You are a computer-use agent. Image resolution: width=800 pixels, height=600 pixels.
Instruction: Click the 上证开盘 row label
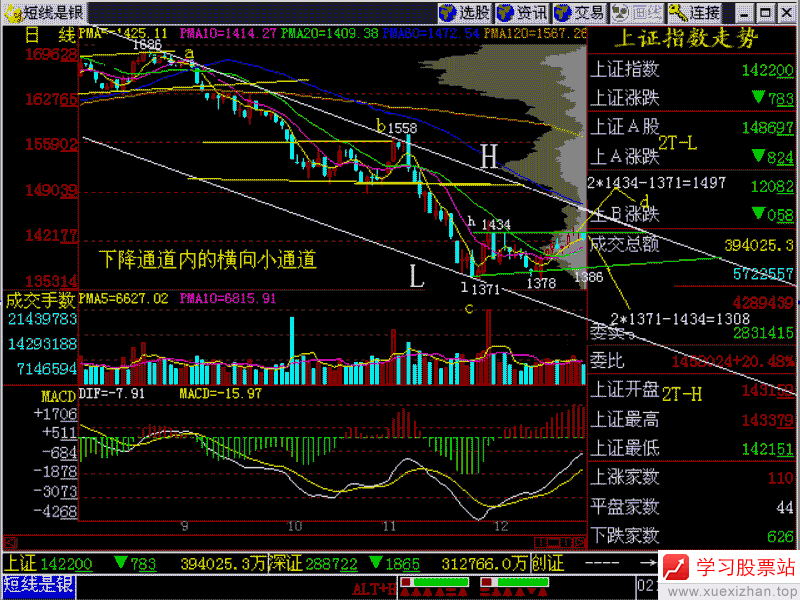point(625,390)
